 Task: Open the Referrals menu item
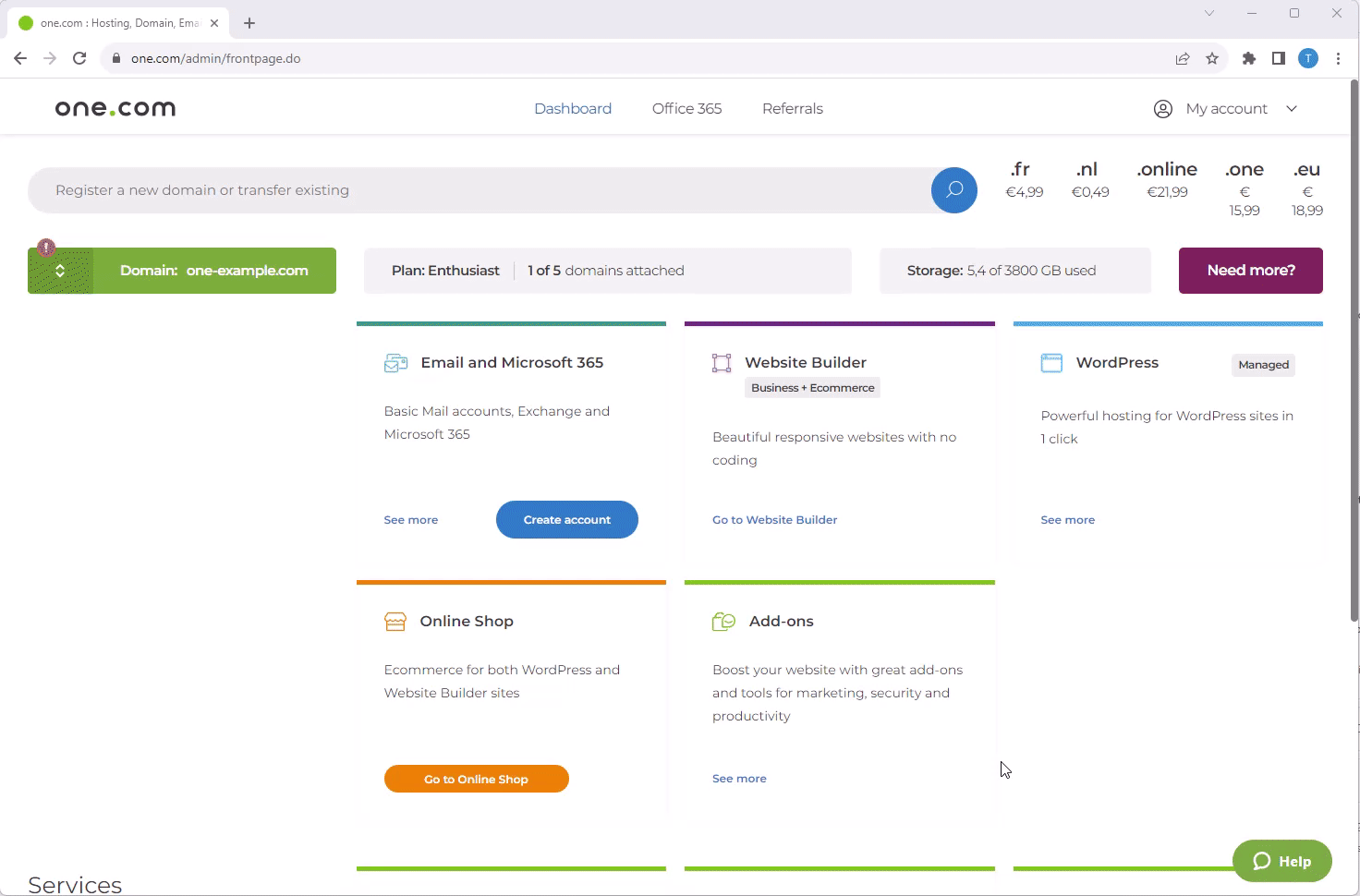tap(792, 109)
